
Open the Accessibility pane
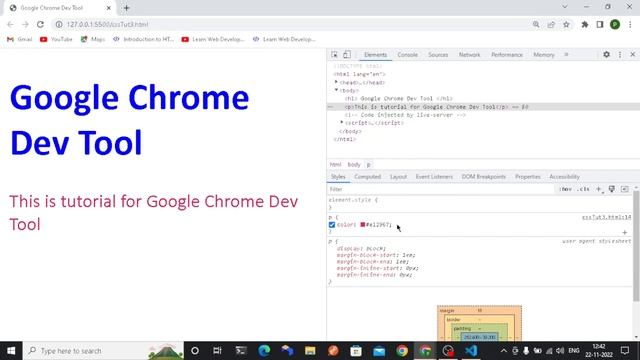tap(564, 177)
